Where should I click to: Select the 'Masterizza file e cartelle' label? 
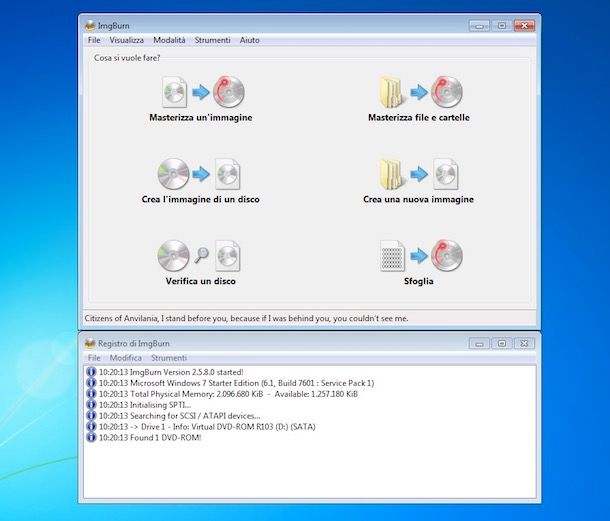419,118
